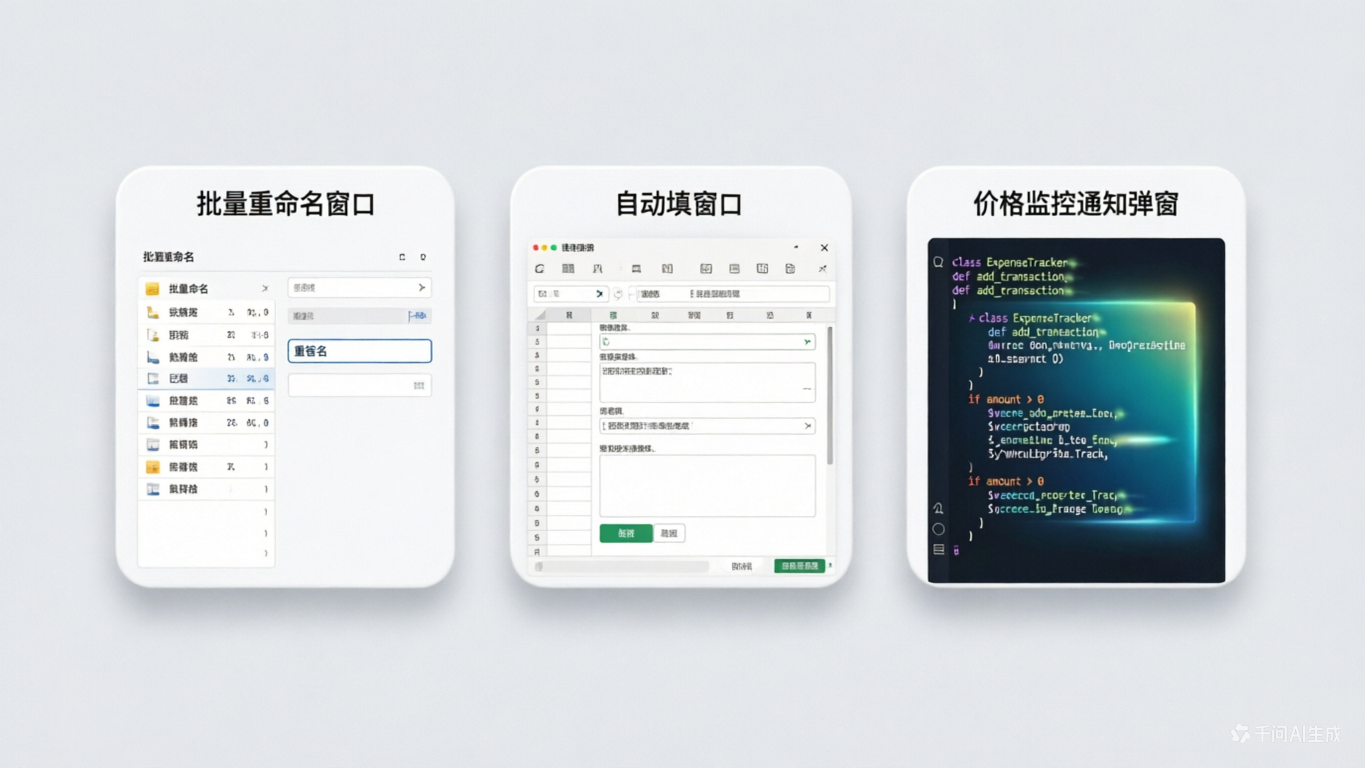The width and height of the screenshot is (1365, 768).
Task: Click the green button in the spreadsheet status bar
Action: pyautogui.click(x=799, y=566)
